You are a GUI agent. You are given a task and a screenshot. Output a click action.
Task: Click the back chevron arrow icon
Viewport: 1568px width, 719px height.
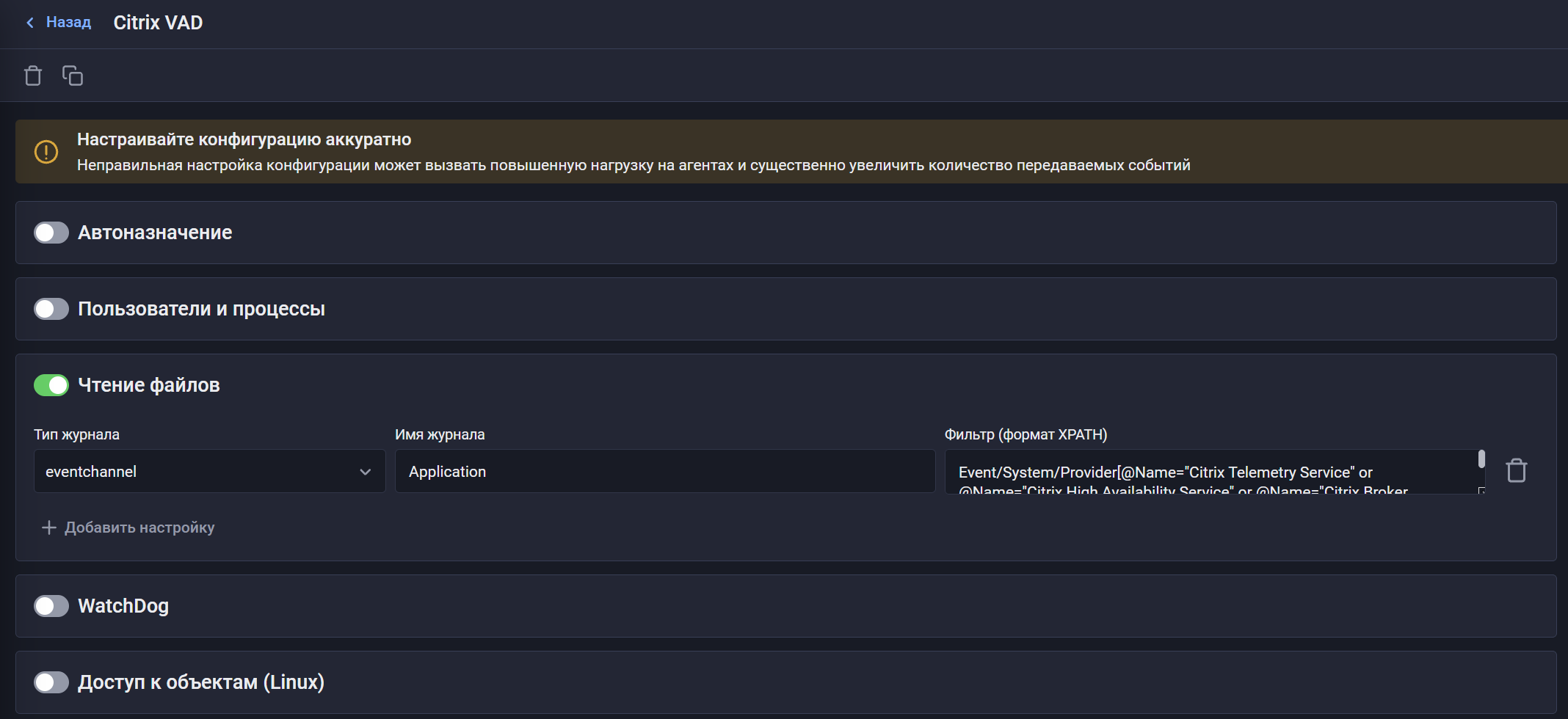coord(30,23)
